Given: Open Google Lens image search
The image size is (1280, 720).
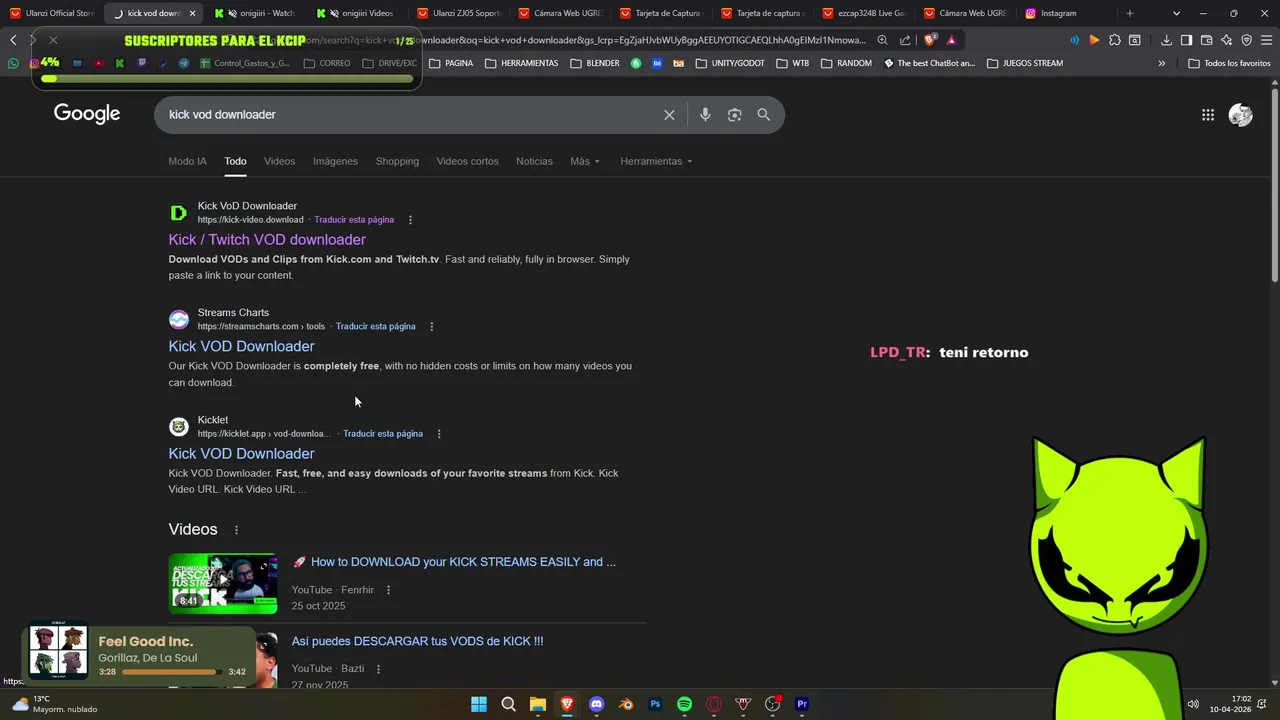Looking at the screenshot, I should coord(734,115).
